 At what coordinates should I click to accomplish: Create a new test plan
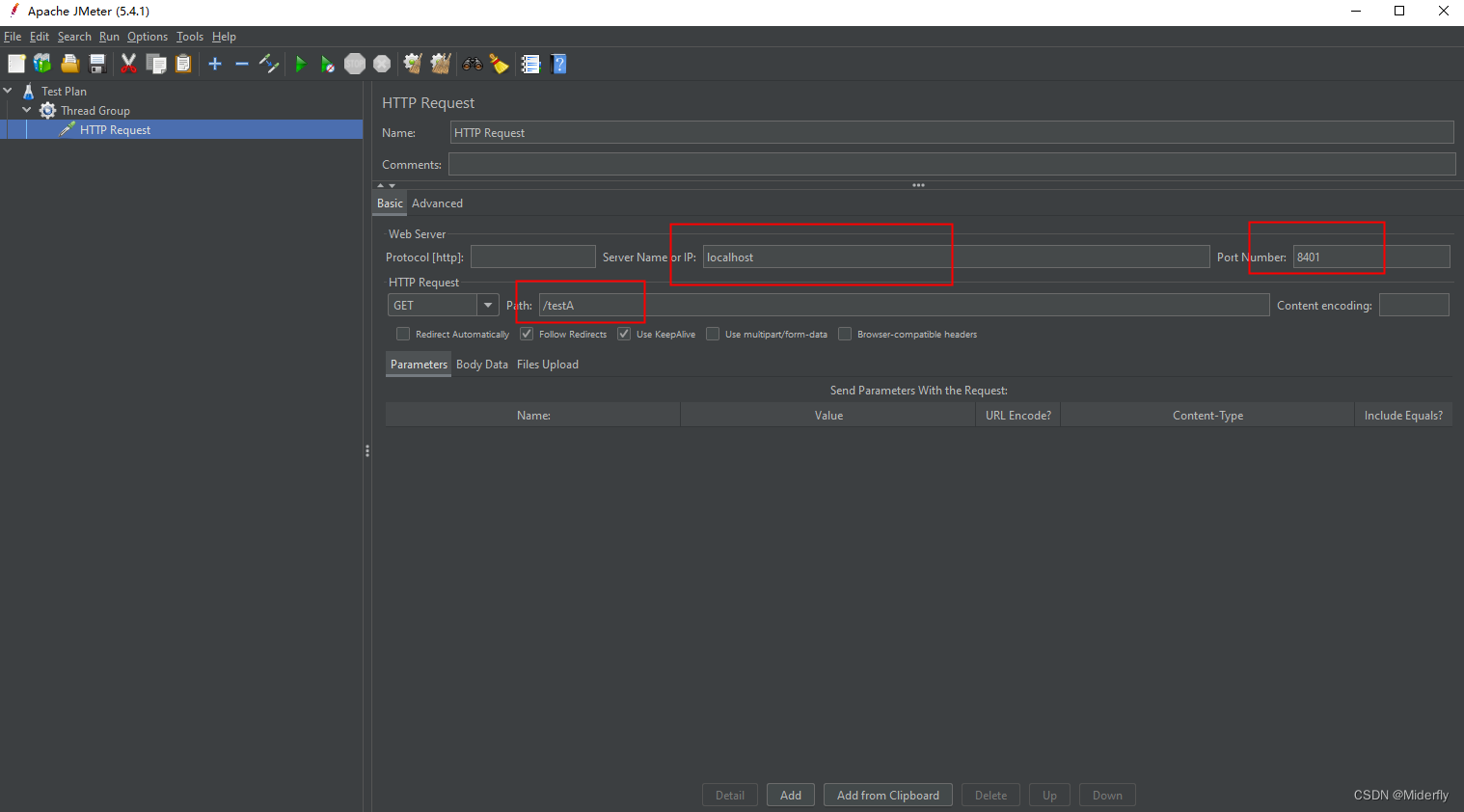coord(16,64)
